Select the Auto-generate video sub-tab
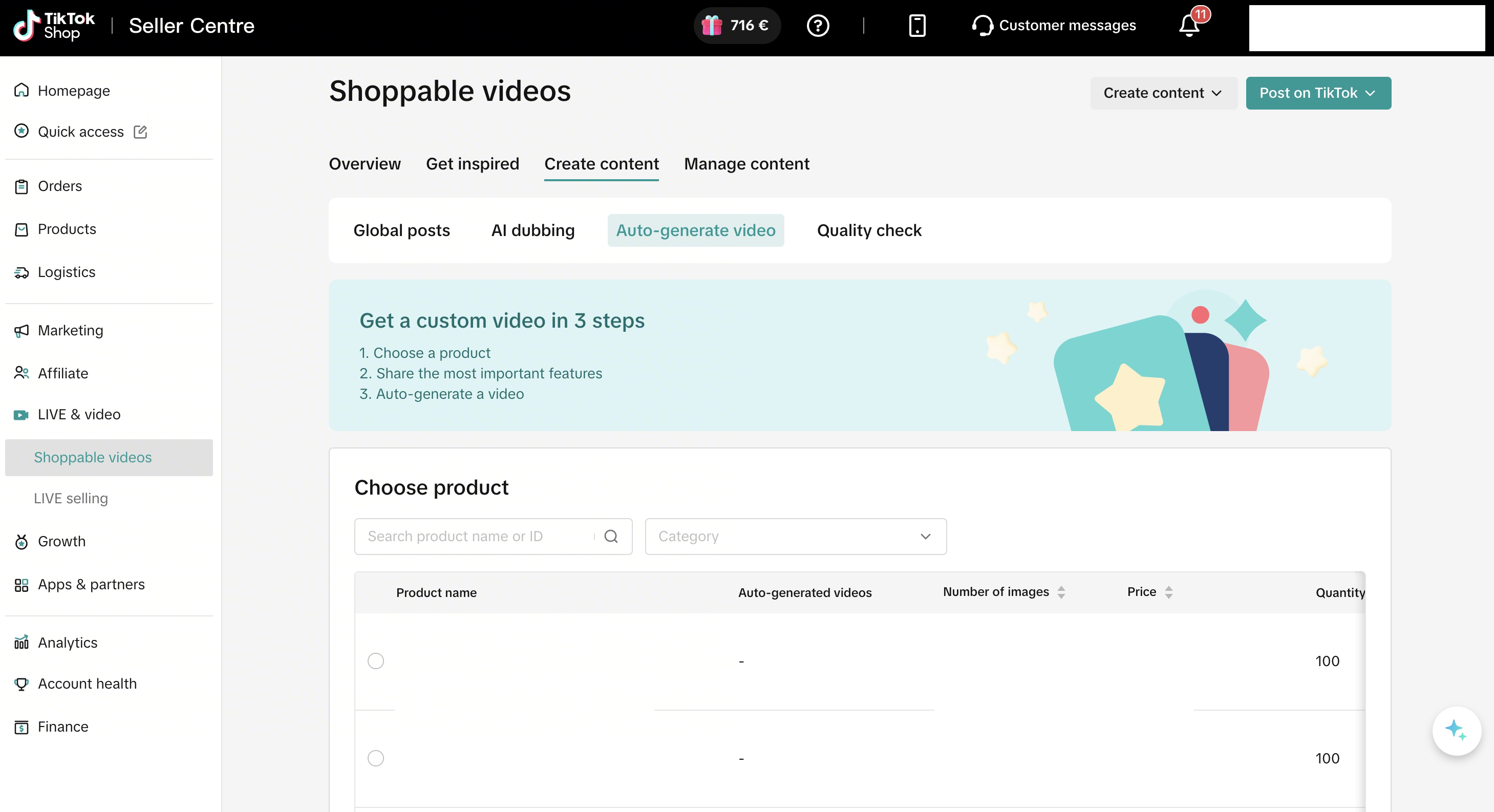The width and height of the screenshot is (1494, 812). click(x=695, y=230)
